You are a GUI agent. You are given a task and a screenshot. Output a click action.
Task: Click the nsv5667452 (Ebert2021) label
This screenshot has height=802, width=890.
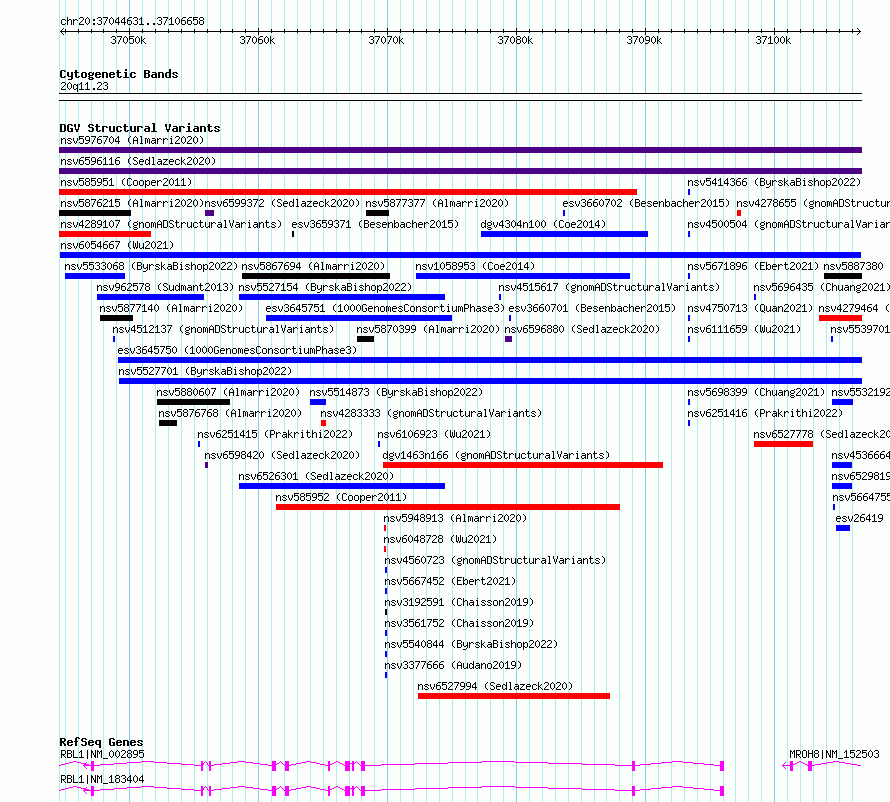[450, 581]
